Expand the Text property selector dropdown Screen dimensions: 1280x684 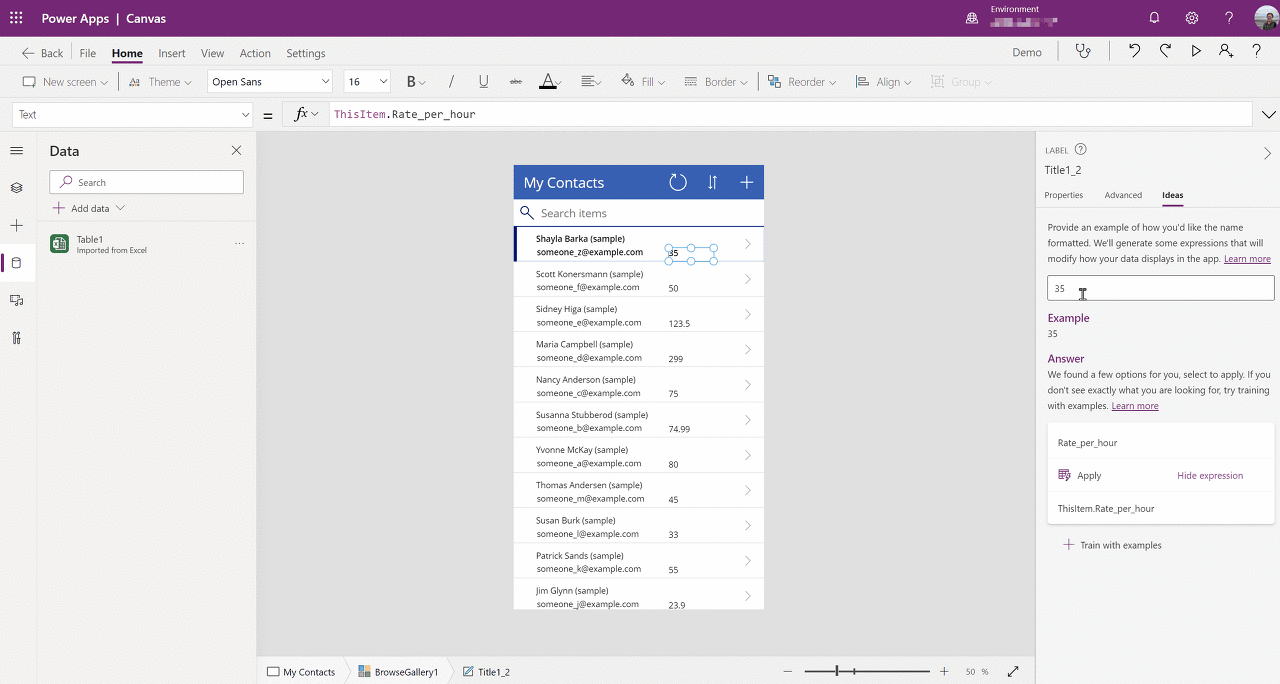pos(133,115)
